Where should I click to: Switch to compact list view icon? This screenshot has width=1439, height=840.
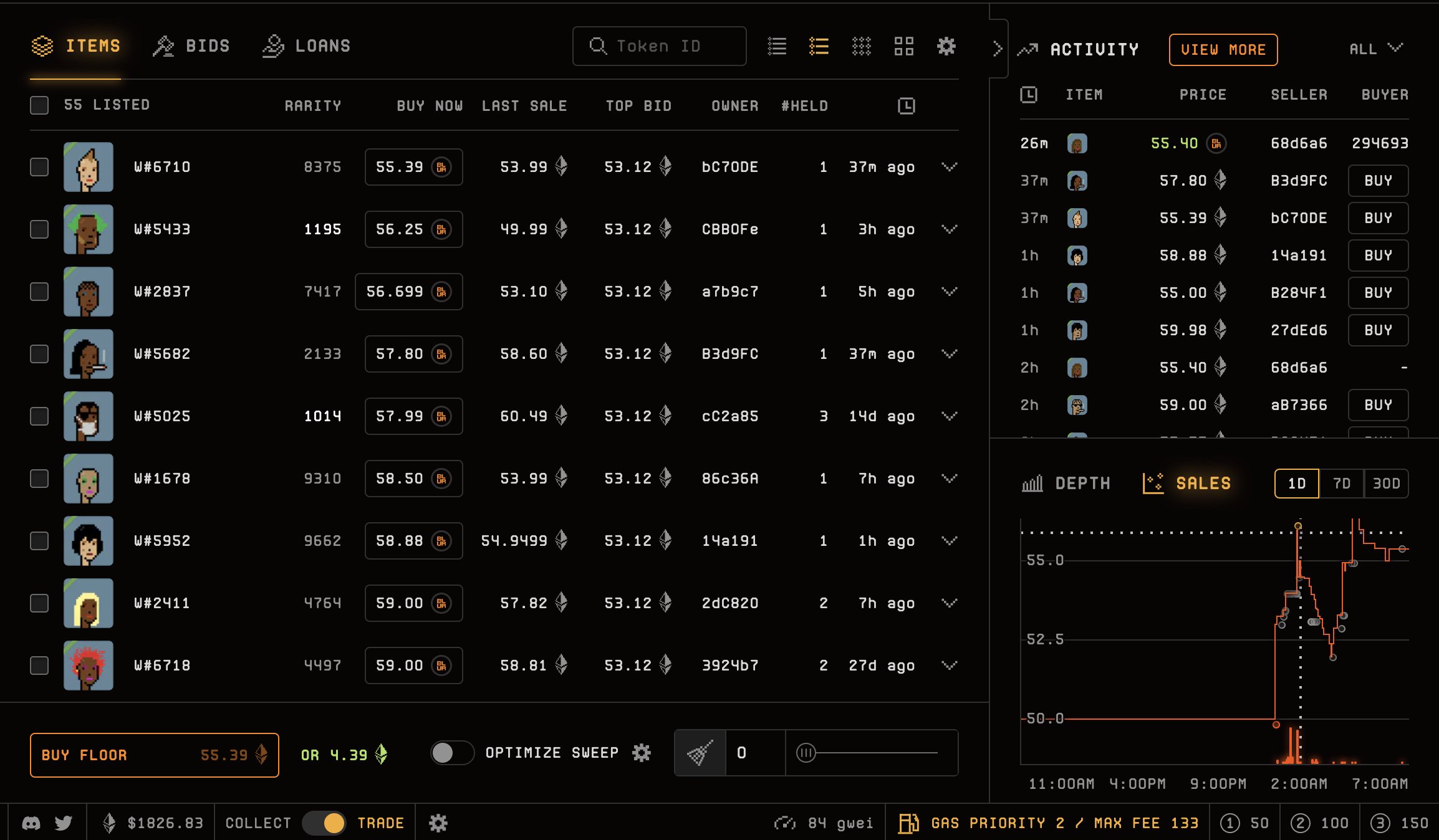[777, 46]
